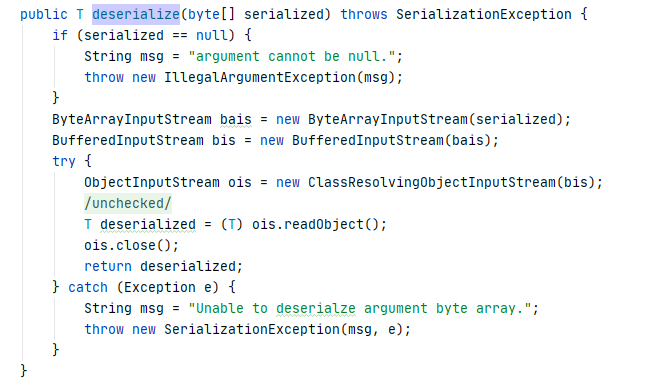Click ByteArrayInputStream type at line start
This screenshot has width=648, height=385.
(131, 119)
